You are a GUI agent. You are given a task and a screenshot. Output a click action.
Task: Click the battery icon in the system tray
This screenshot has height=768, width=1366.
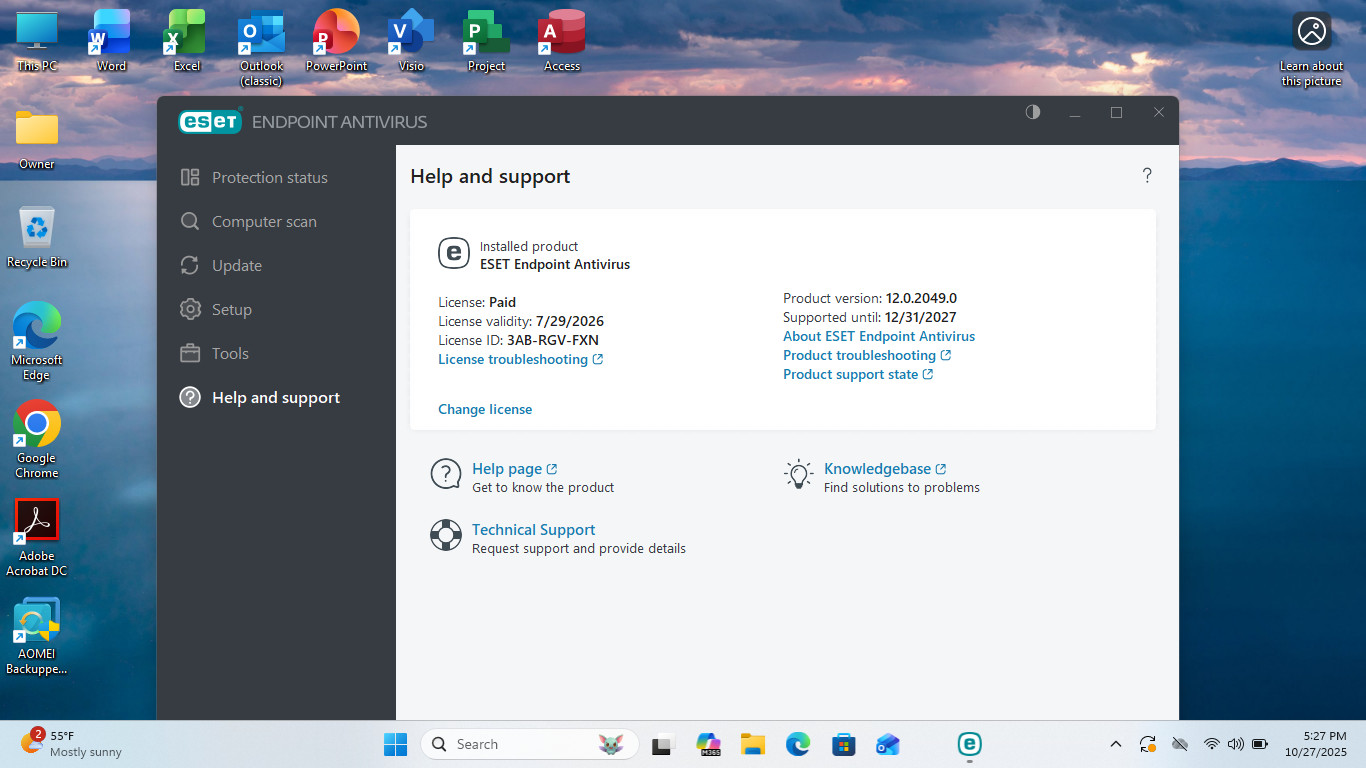pos(1260,744)
